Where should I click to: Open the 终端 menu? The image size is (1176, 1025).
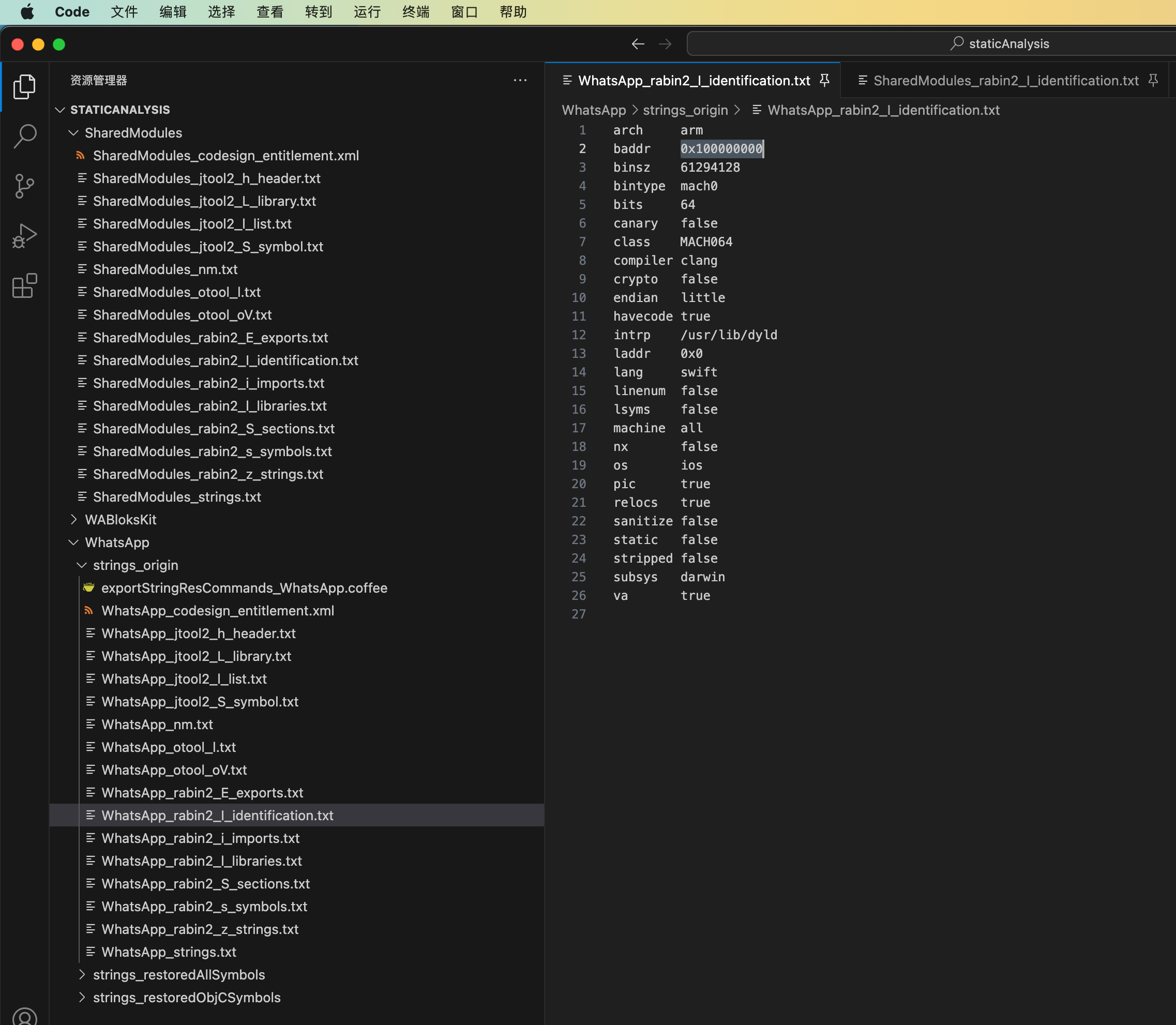tap(416, 12)
